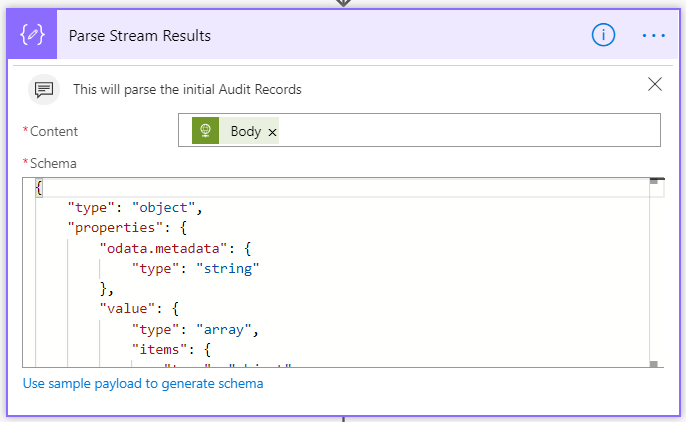
Task: Click the "array" type value
Action: (x=224, y=329)
